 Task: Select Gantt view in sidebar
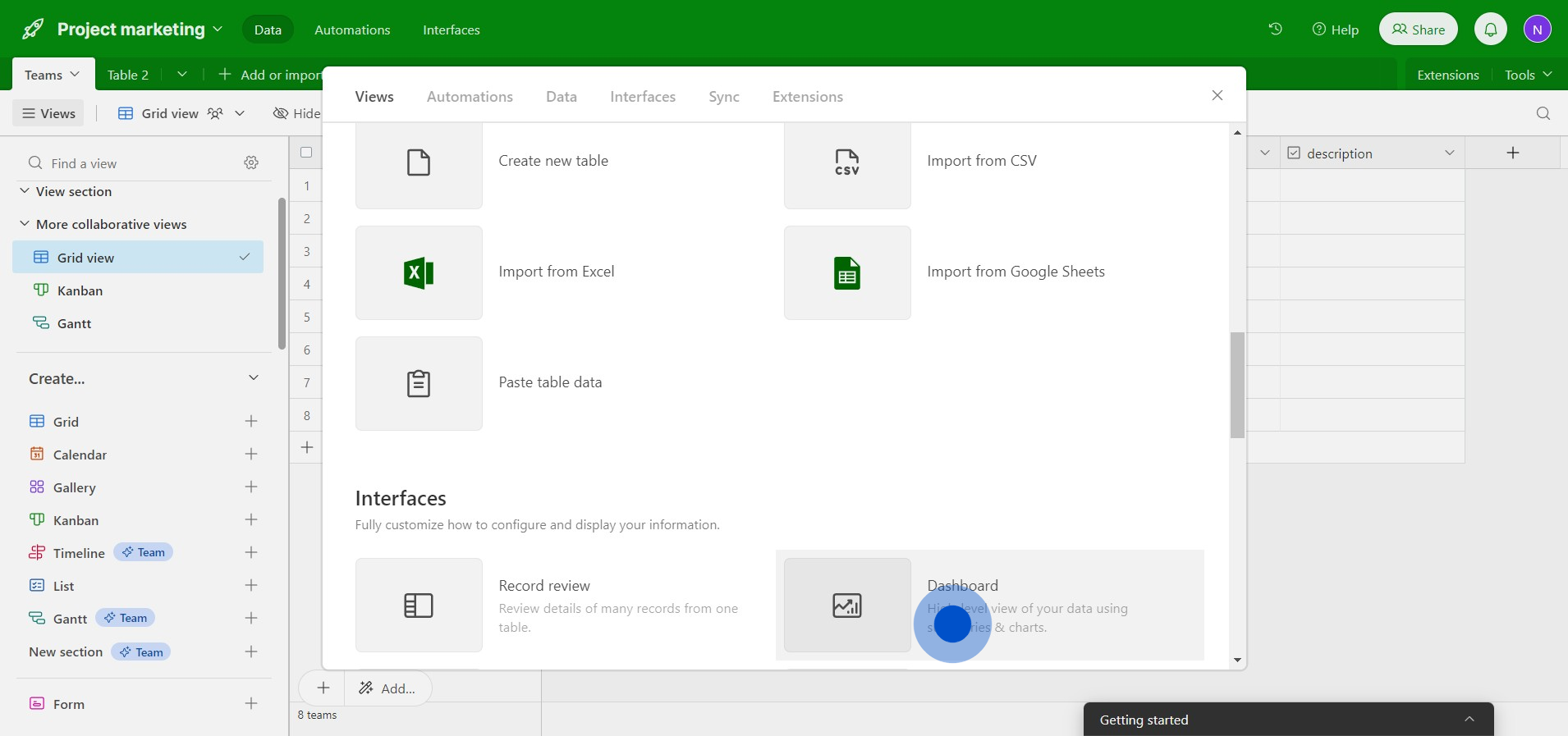click(x=138, y=323)
